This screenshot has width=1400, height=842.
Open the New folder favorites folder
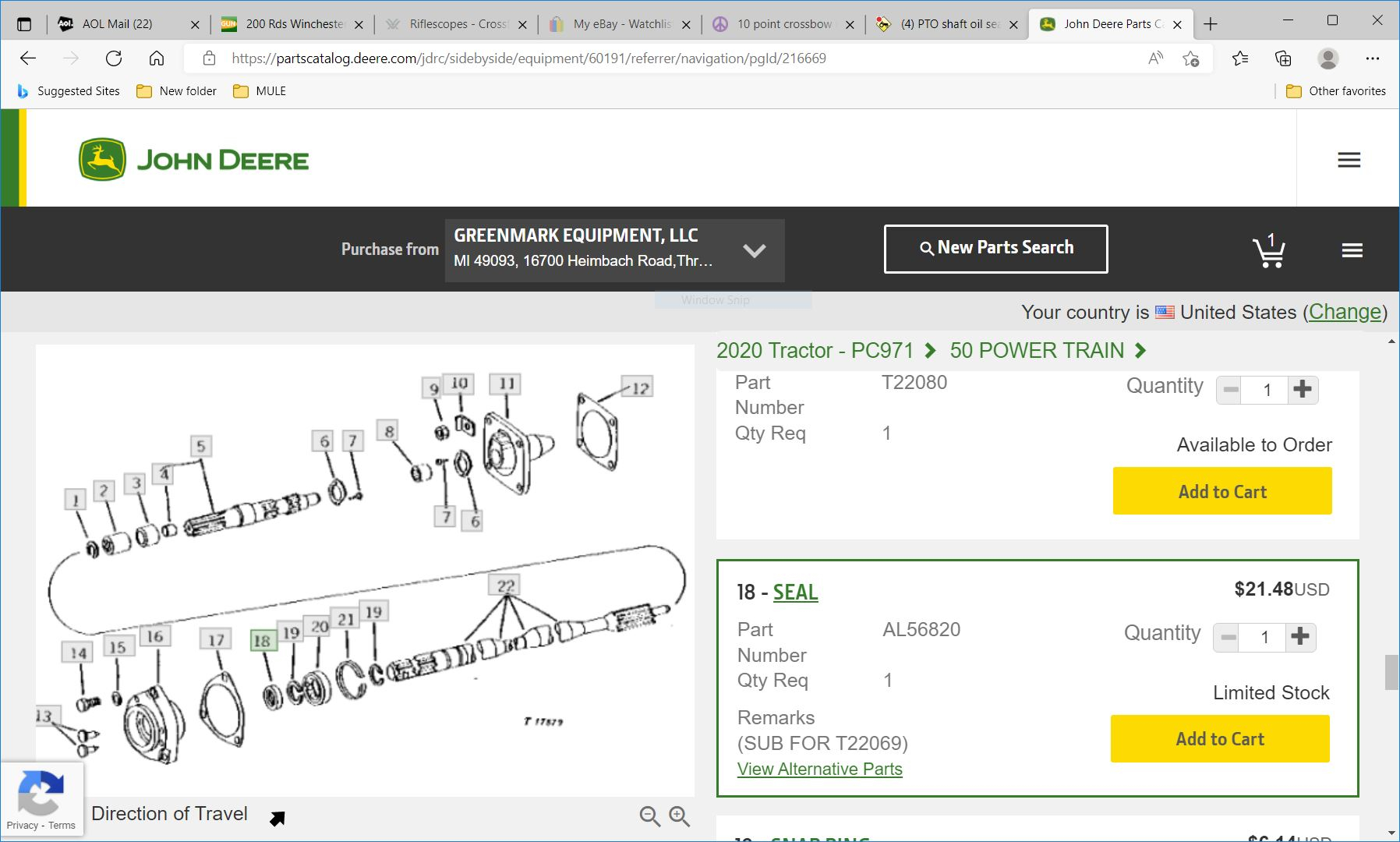[177, 91]
